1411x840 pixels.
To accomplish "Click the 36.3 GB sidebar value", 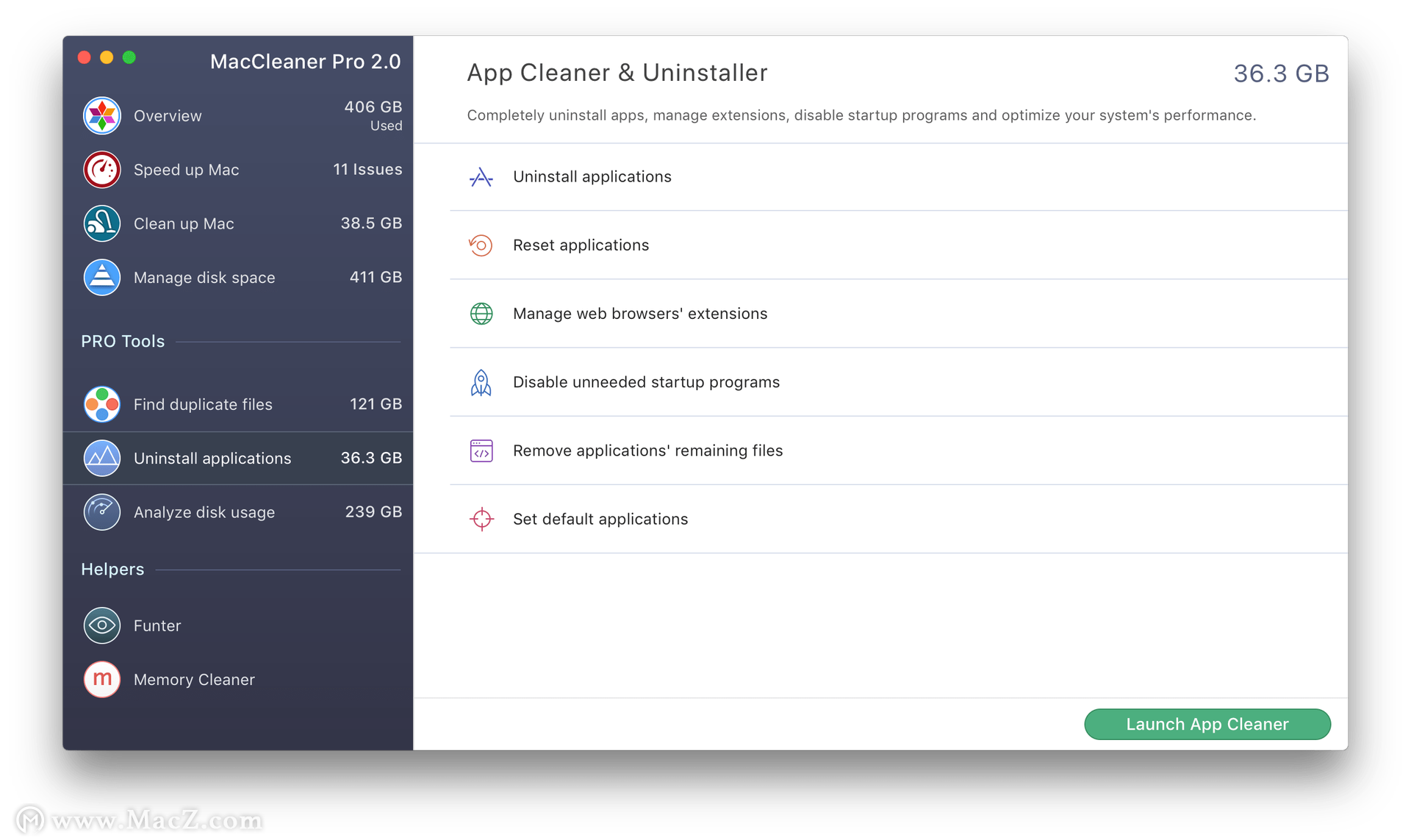I will tap(371, 458).
